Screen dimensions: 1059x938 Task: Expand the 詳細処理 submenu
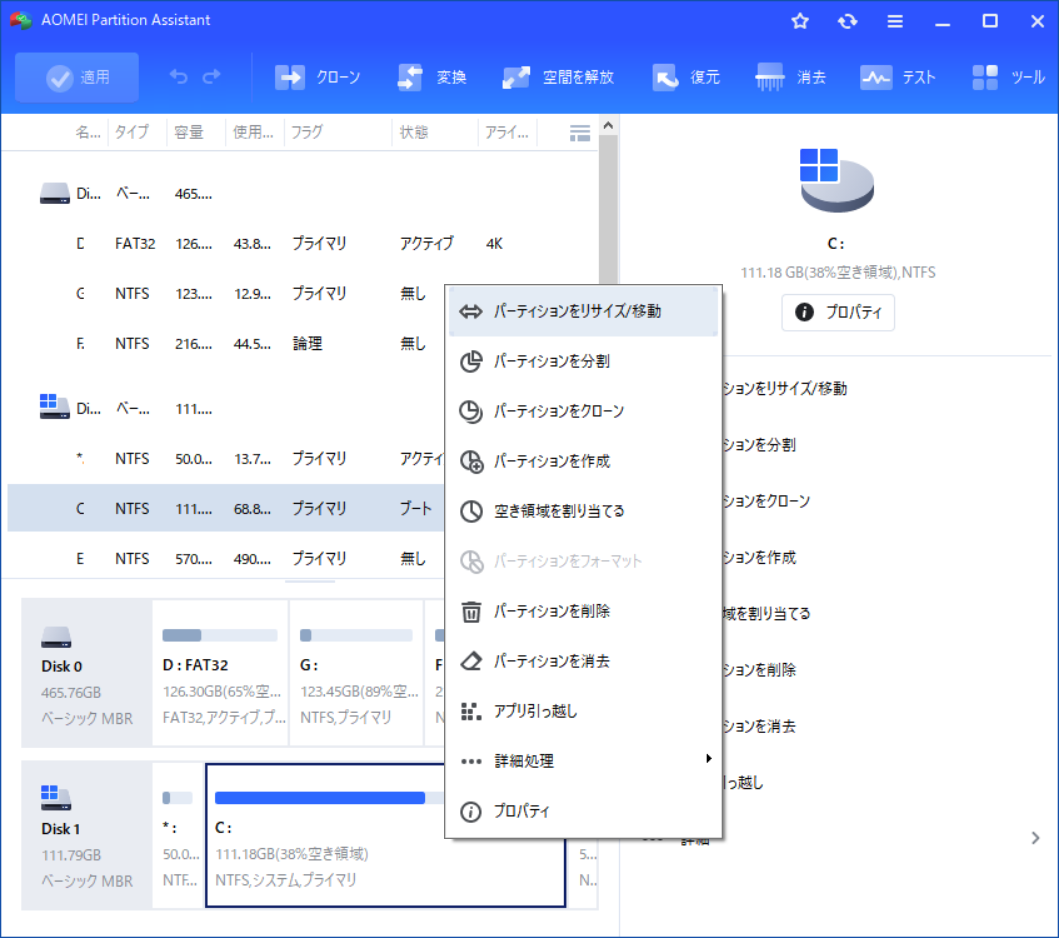point(584,761)
